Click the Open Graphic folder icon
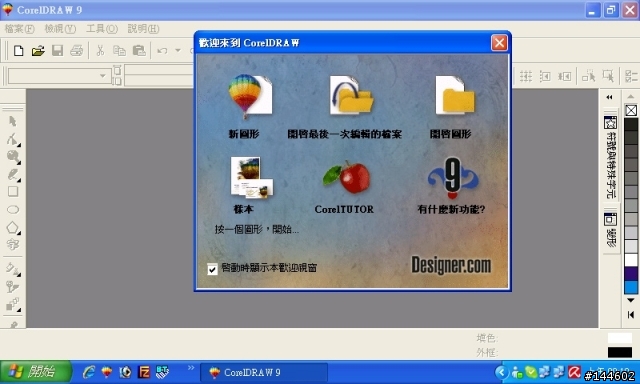 455,95
